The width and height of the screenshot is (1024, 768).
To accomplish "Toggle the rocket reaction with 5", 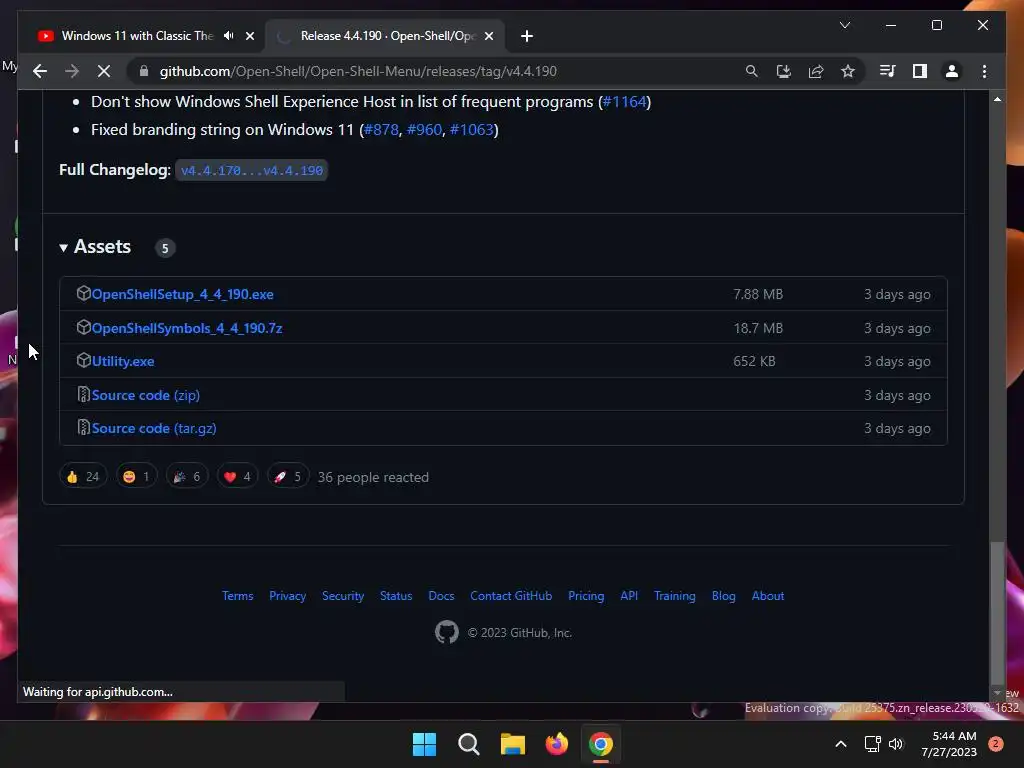I will [x=288, y=477].
